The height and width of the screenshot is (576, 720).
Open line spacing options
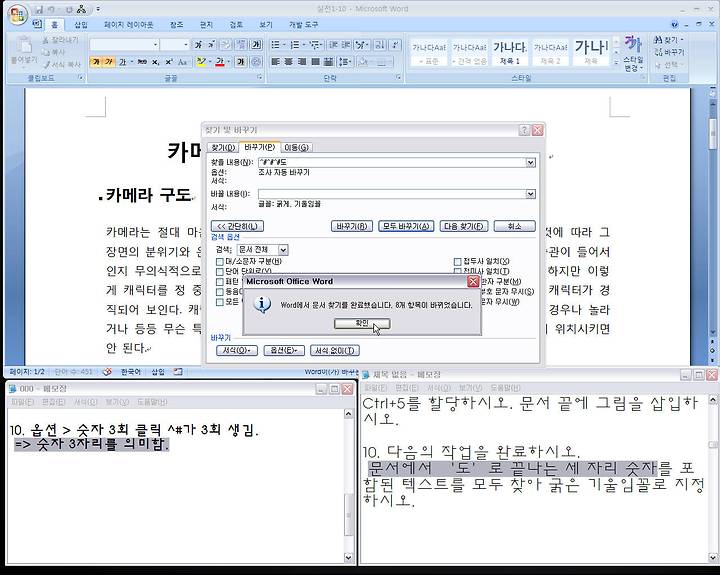(x=344, y=62)
